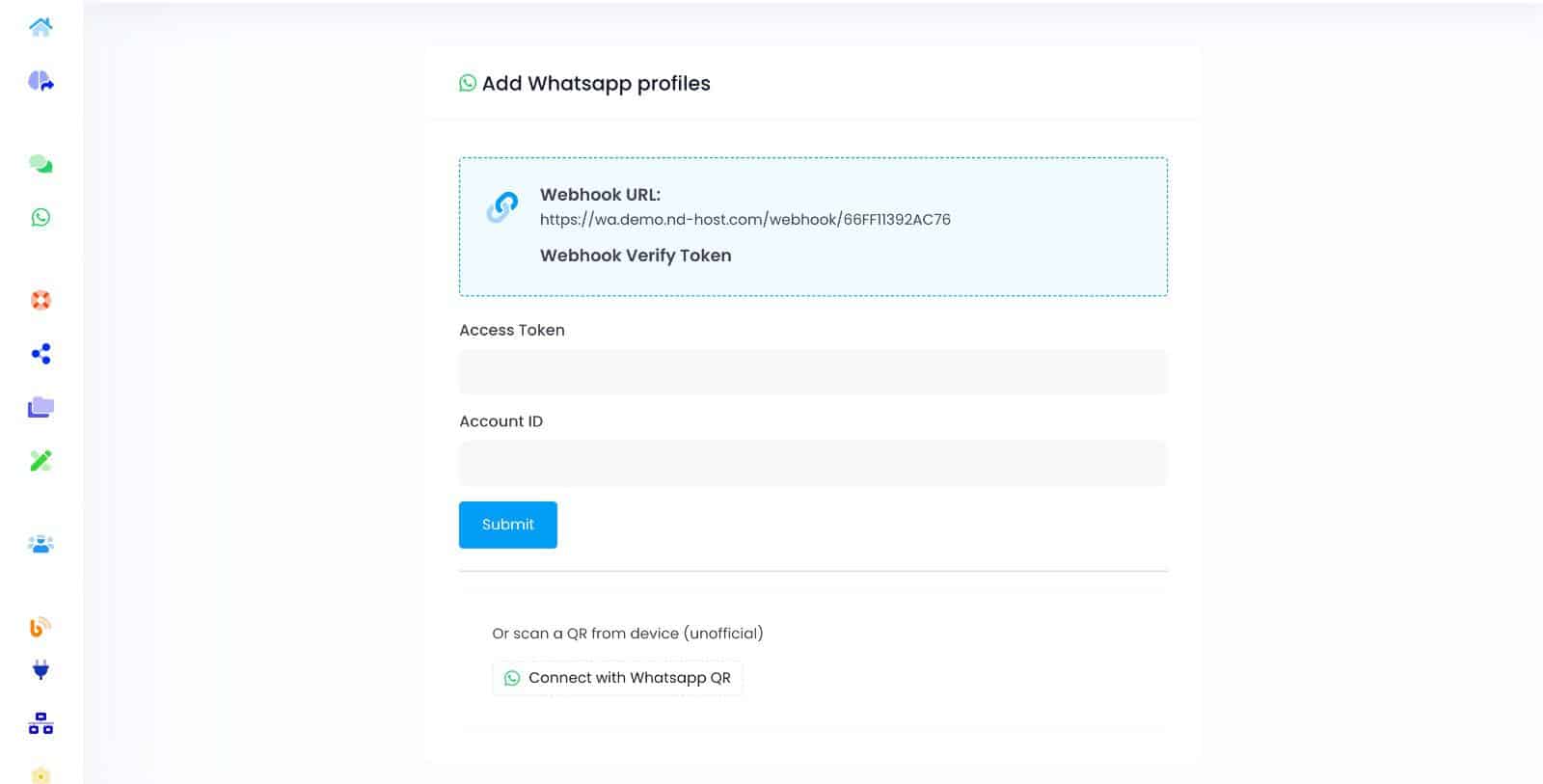Open the green chat bubbles icon
Viewport: 1543px width, 784px height.
(41, 164)
